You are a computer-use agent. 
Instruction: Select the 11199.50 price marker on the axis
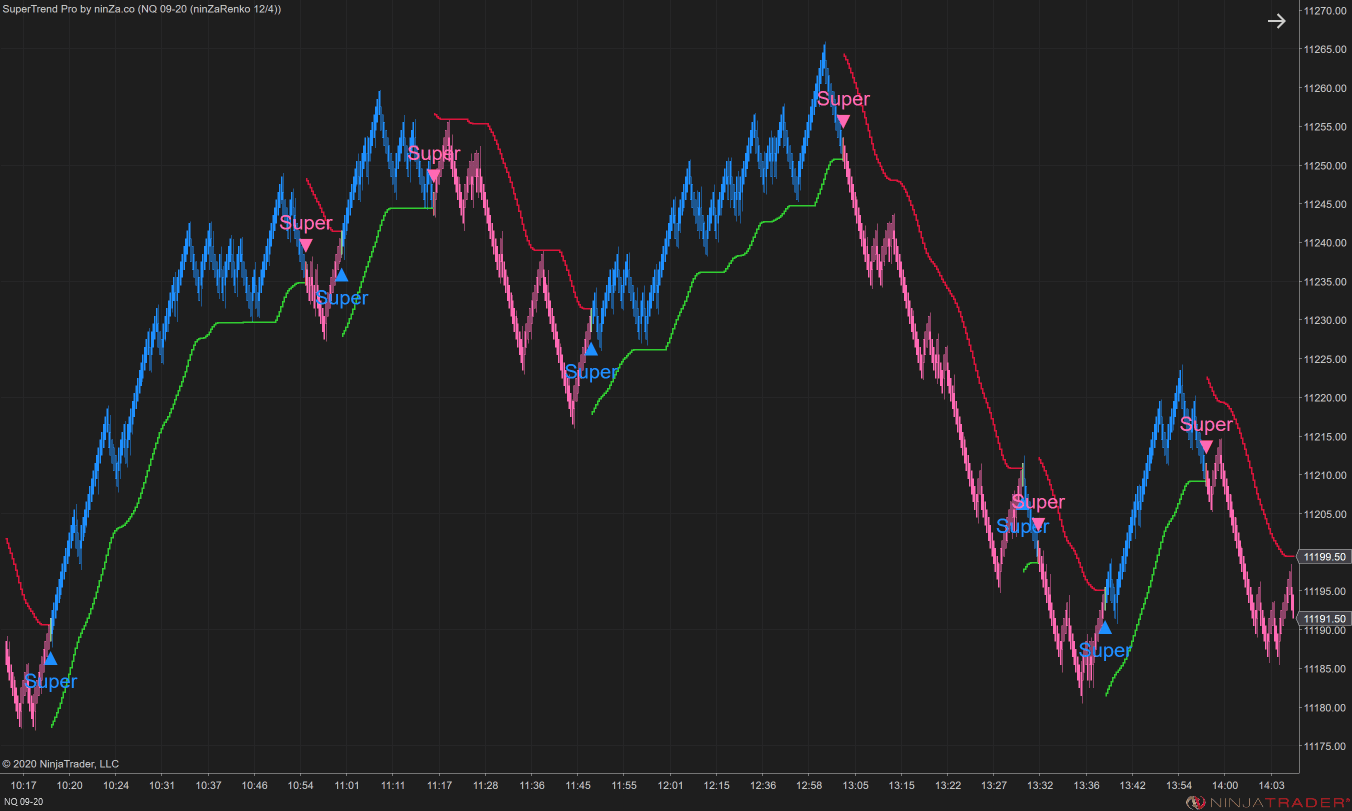coord(1324,557)
